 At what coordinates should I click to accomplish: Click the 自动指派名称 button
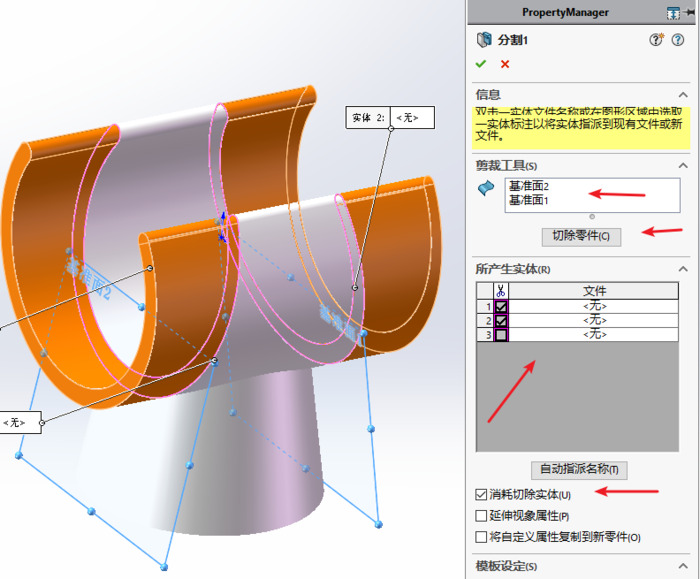coord(579,469)
